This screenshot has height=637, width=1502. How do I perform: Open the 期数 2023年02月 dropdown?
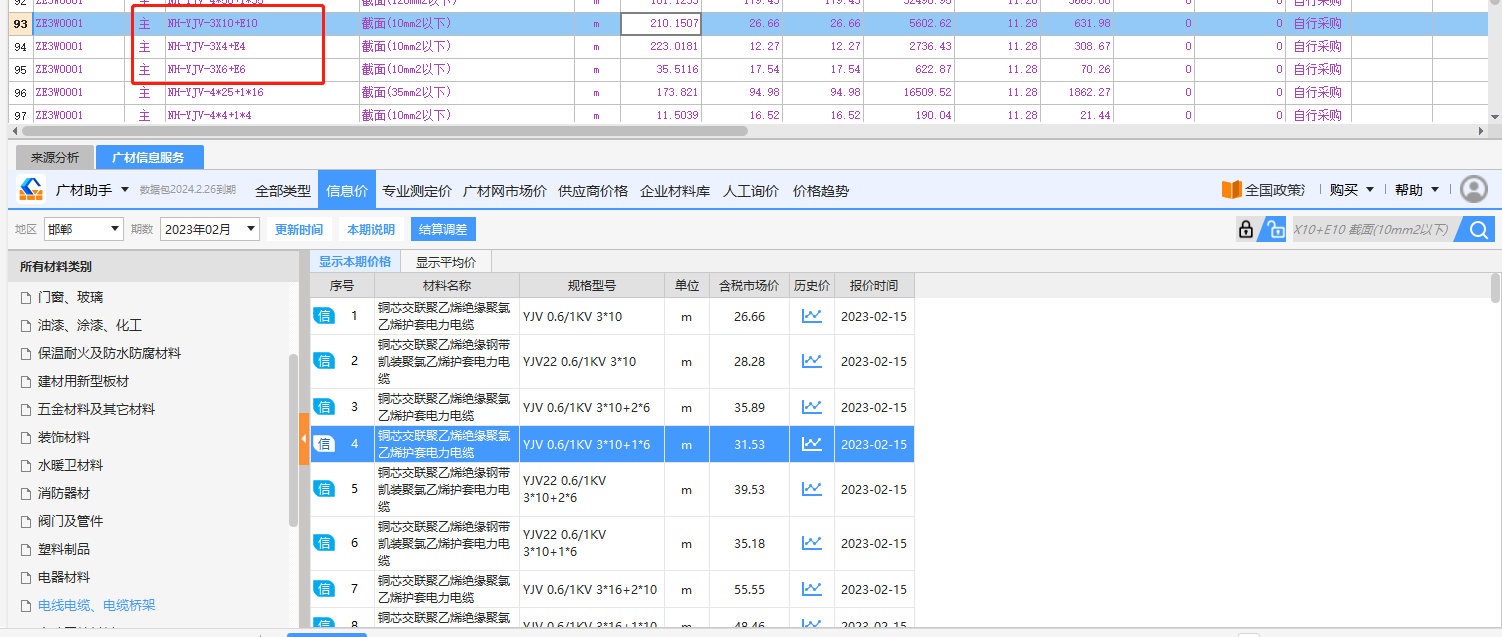(x=209, y=229)
